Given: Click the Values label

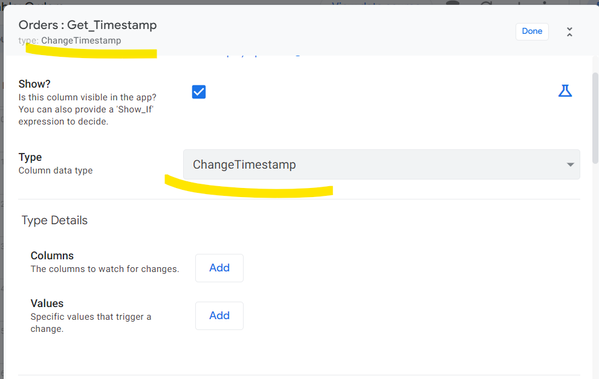Looking at the screenshot, I should 47,303.
